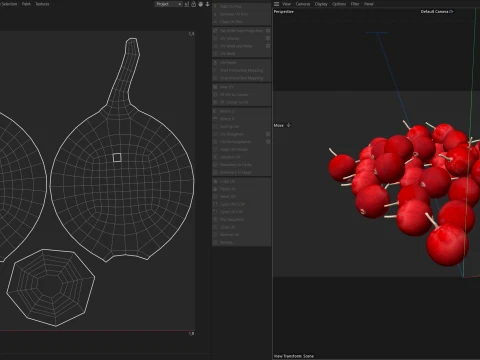Click the Cycle UV CW icon
The height and width of the screenshot is (360, 480).
(x=215, y=212)
